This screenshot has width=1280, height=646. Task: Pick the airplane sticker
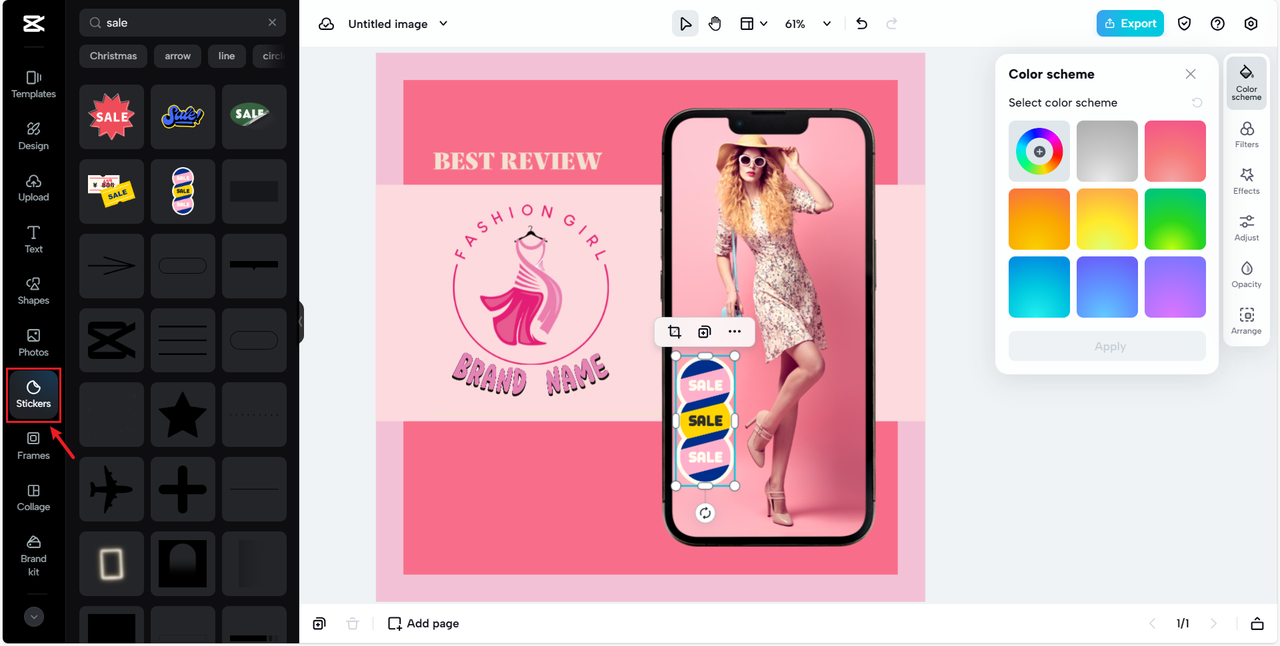click(x=112, y=489)
